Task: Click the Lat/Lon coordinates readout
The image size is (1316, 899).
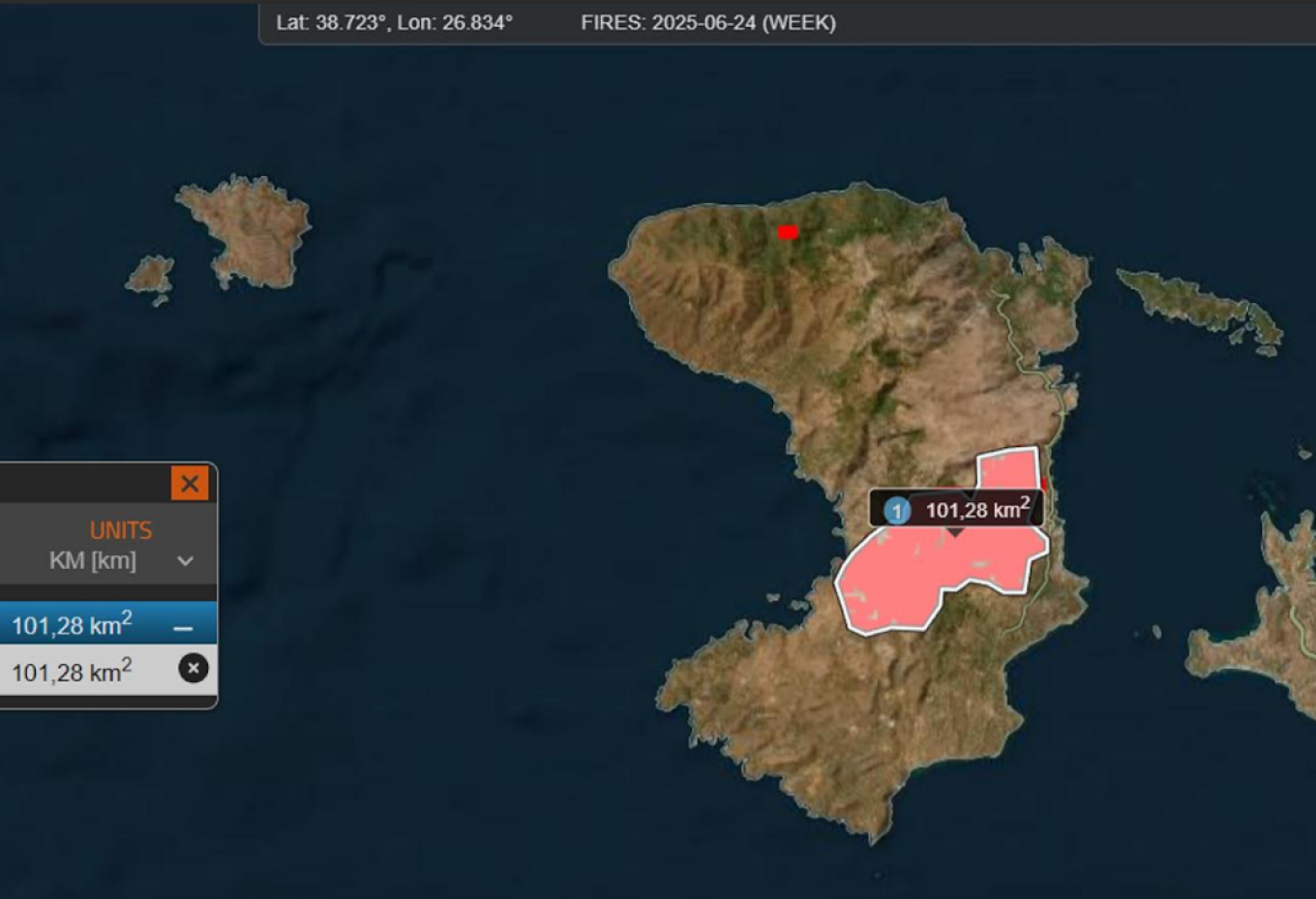Action: coord(394,22)
